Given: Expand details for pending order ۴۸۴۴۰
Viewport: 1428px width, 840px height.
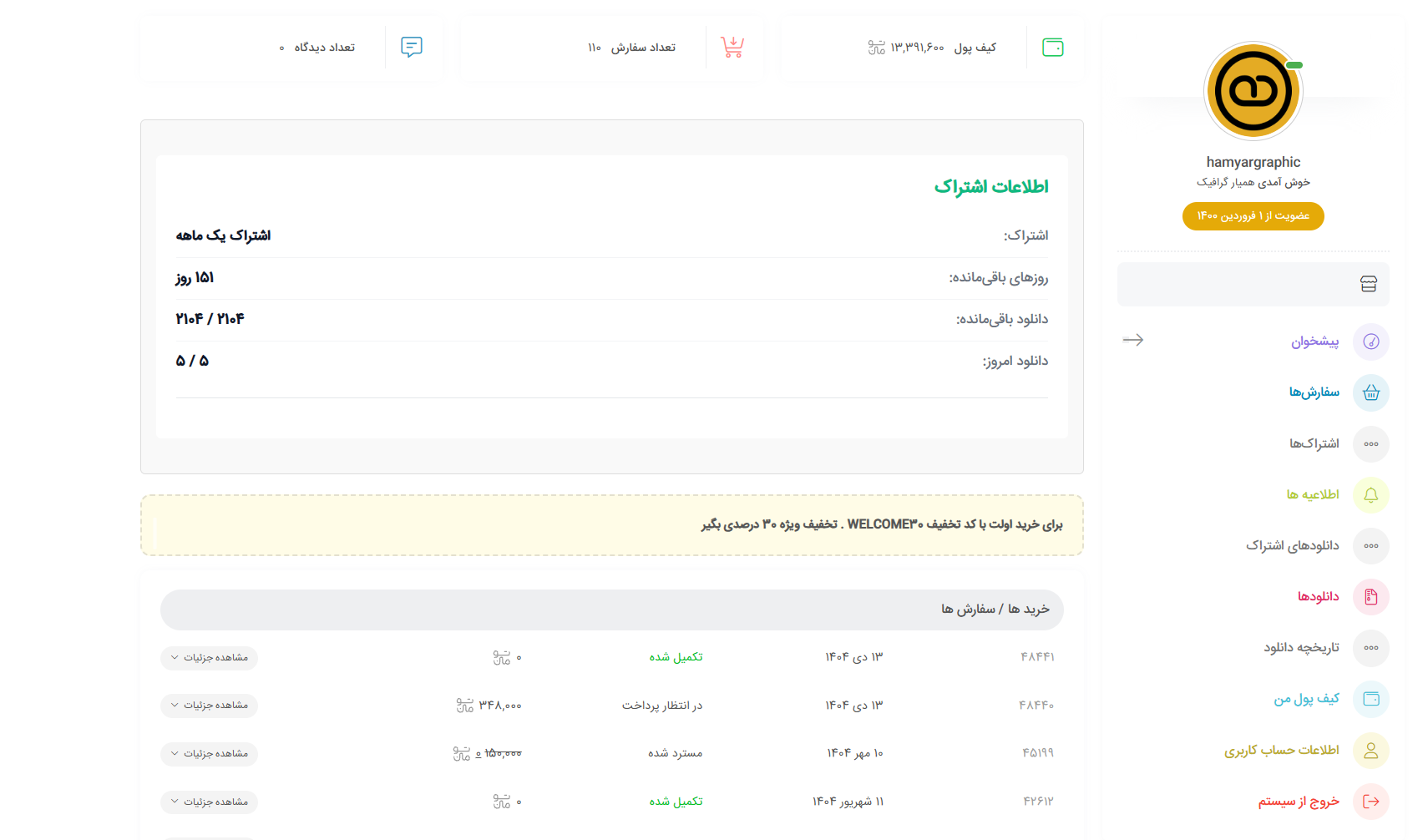Looking at the screenshot, I should pyautogui.click(x=209, y=706).
